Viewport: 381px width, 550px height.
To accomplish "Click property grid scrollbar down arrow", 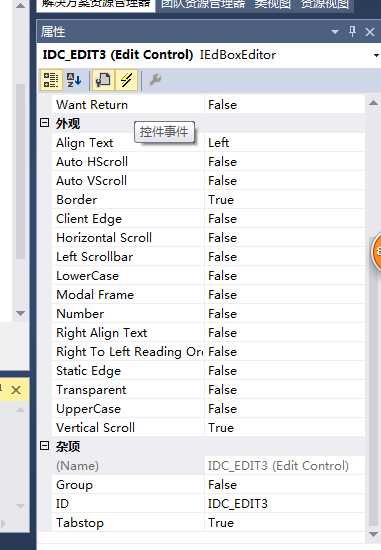I will (x=373, y=534).
